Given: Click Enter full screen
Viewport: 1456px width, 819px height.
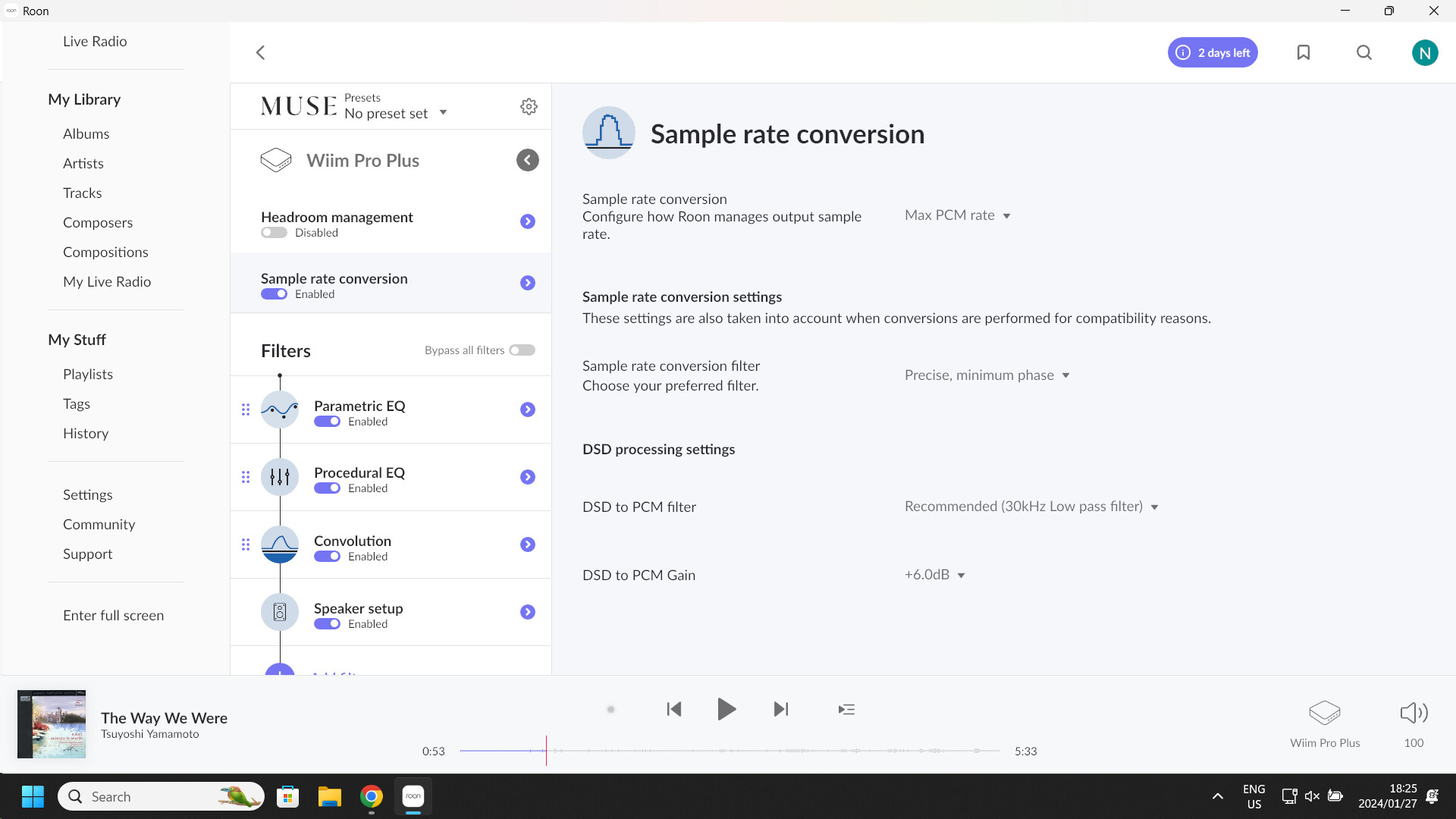Looking at the screenshot, I should (x=113, y=615).
